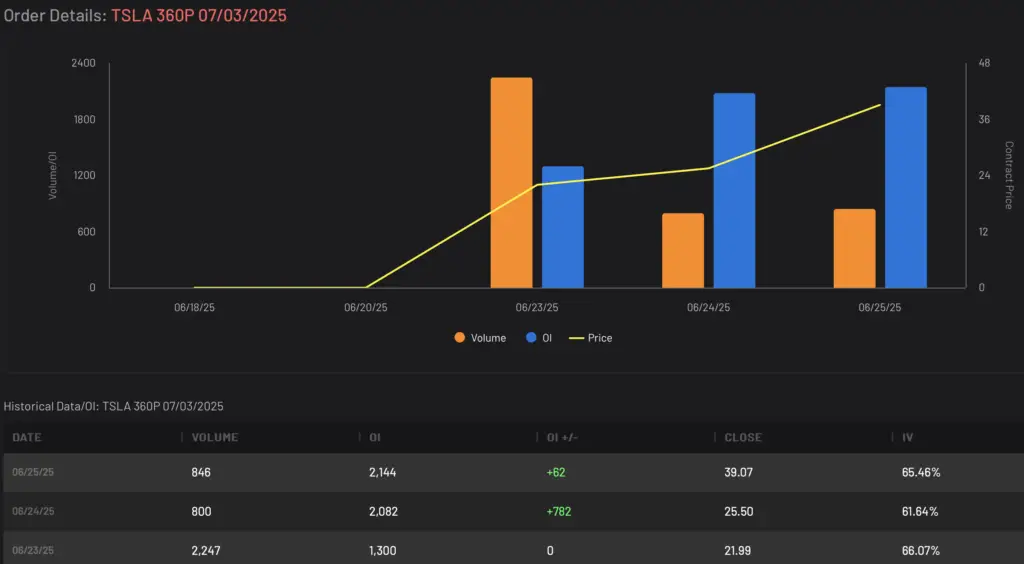Click the blue OI bar for 06/25/25
The image size is (1024, 564).
coord(906,187)
